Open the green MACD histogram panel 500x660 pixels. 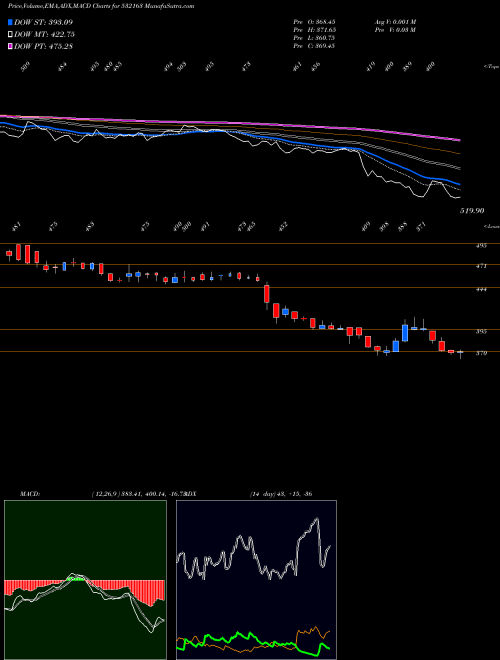coord(85,580)
